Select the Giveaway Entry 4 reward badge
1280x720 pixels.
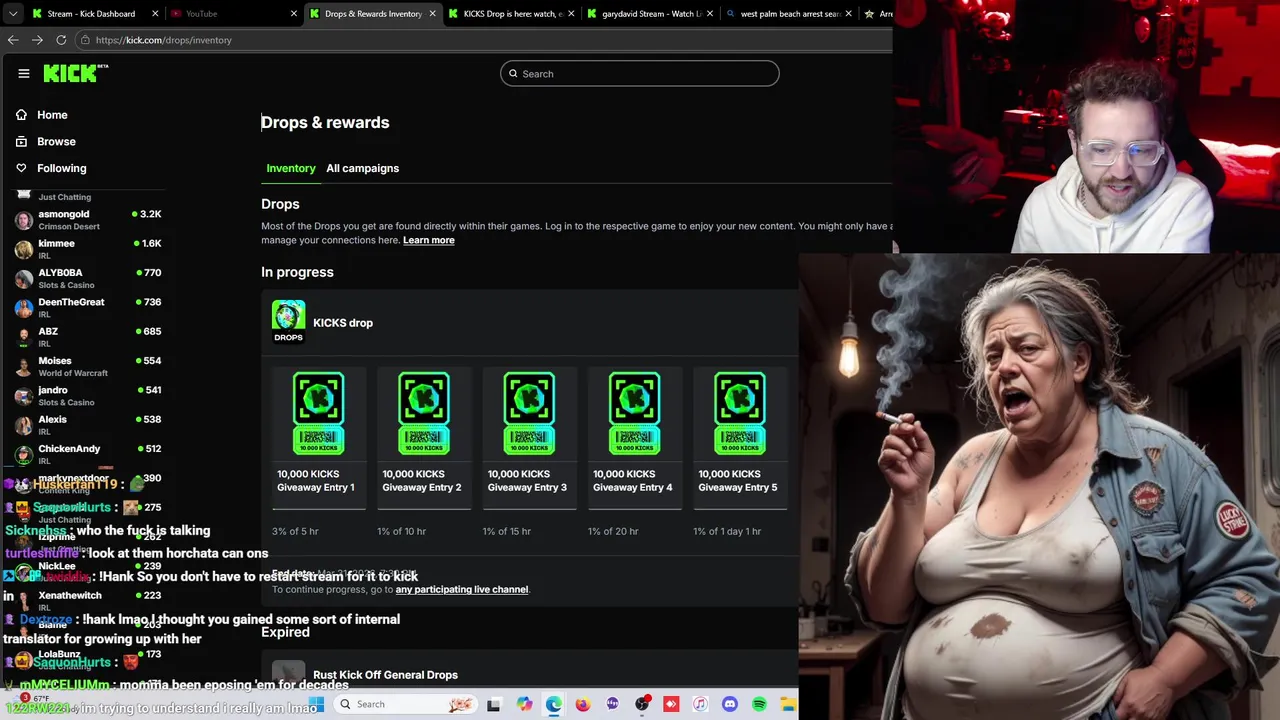(634, 413)
